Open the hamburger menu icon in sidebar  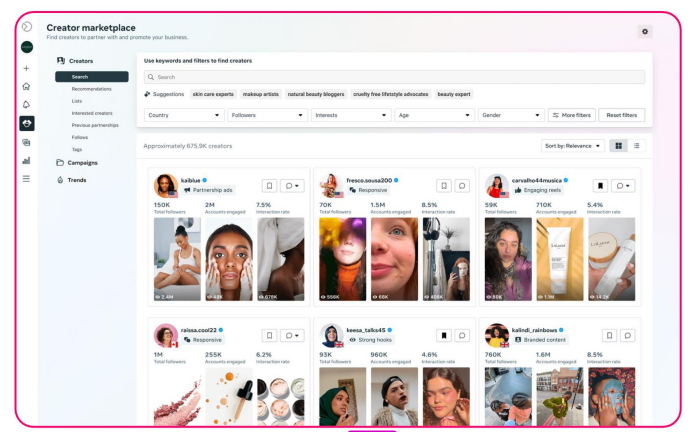[27, 179]
